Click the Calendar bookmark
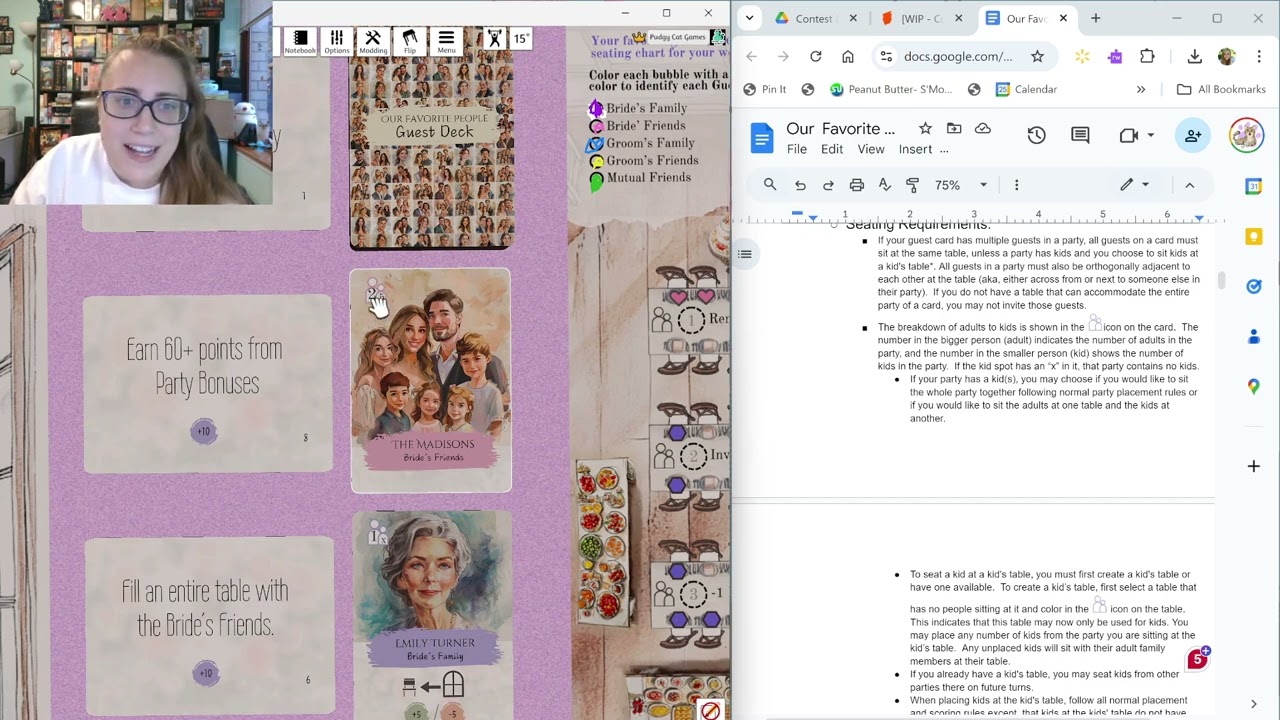Screen dimensions: 1280x720 [1027, 89]
